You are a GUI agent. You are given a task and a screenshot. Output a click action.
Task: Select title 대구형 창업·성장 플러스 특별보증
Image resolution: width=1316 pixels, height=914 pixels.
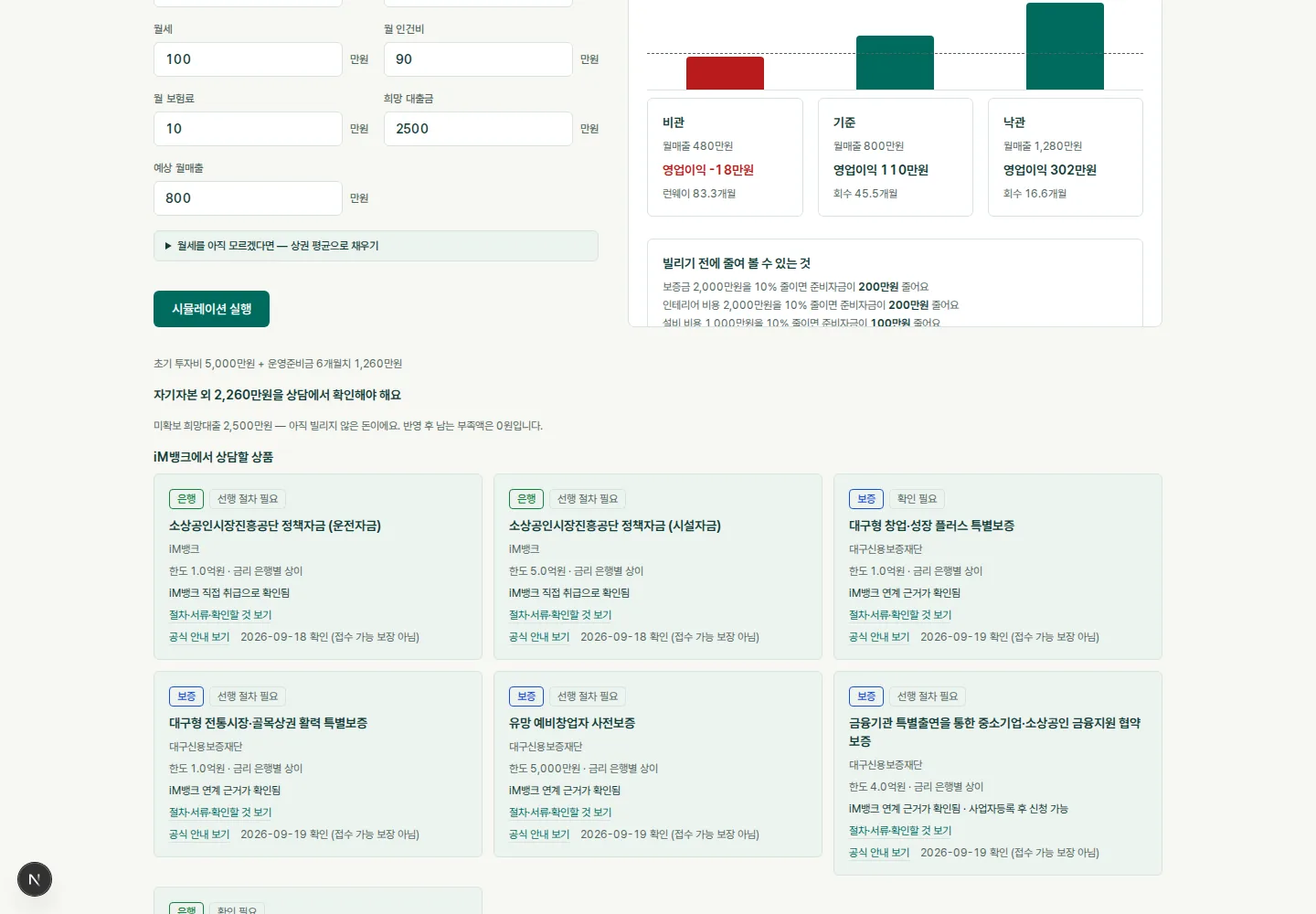click(931, 526)
